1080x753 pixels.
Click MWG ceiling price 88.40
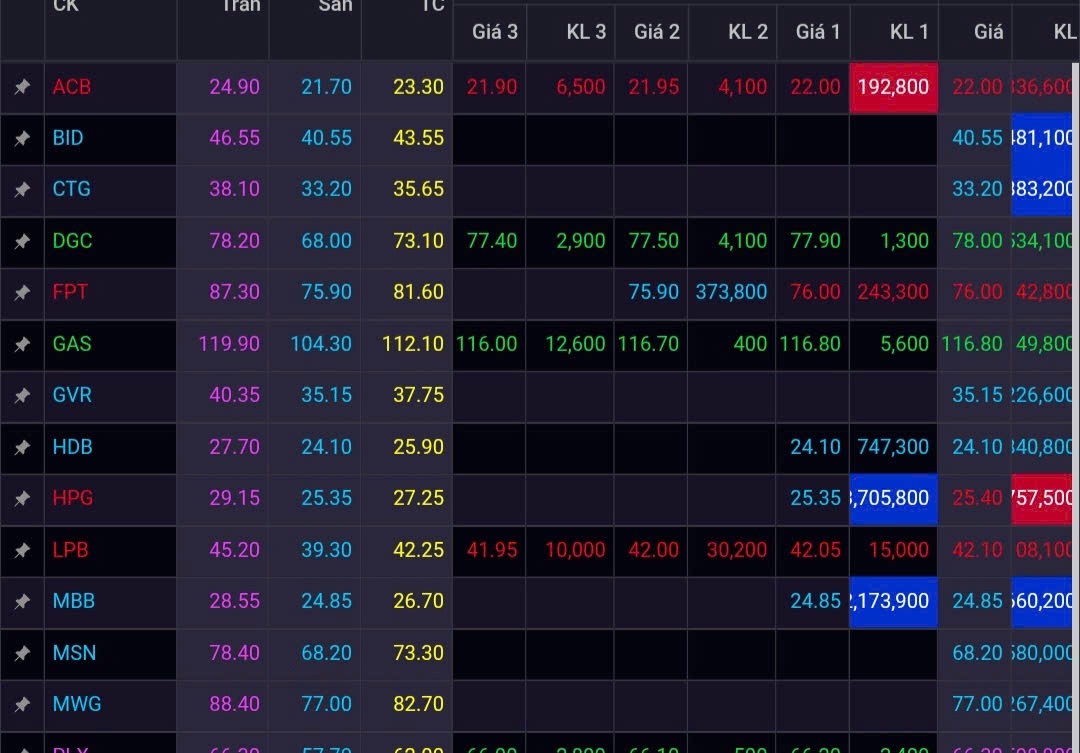pos(234,703)
